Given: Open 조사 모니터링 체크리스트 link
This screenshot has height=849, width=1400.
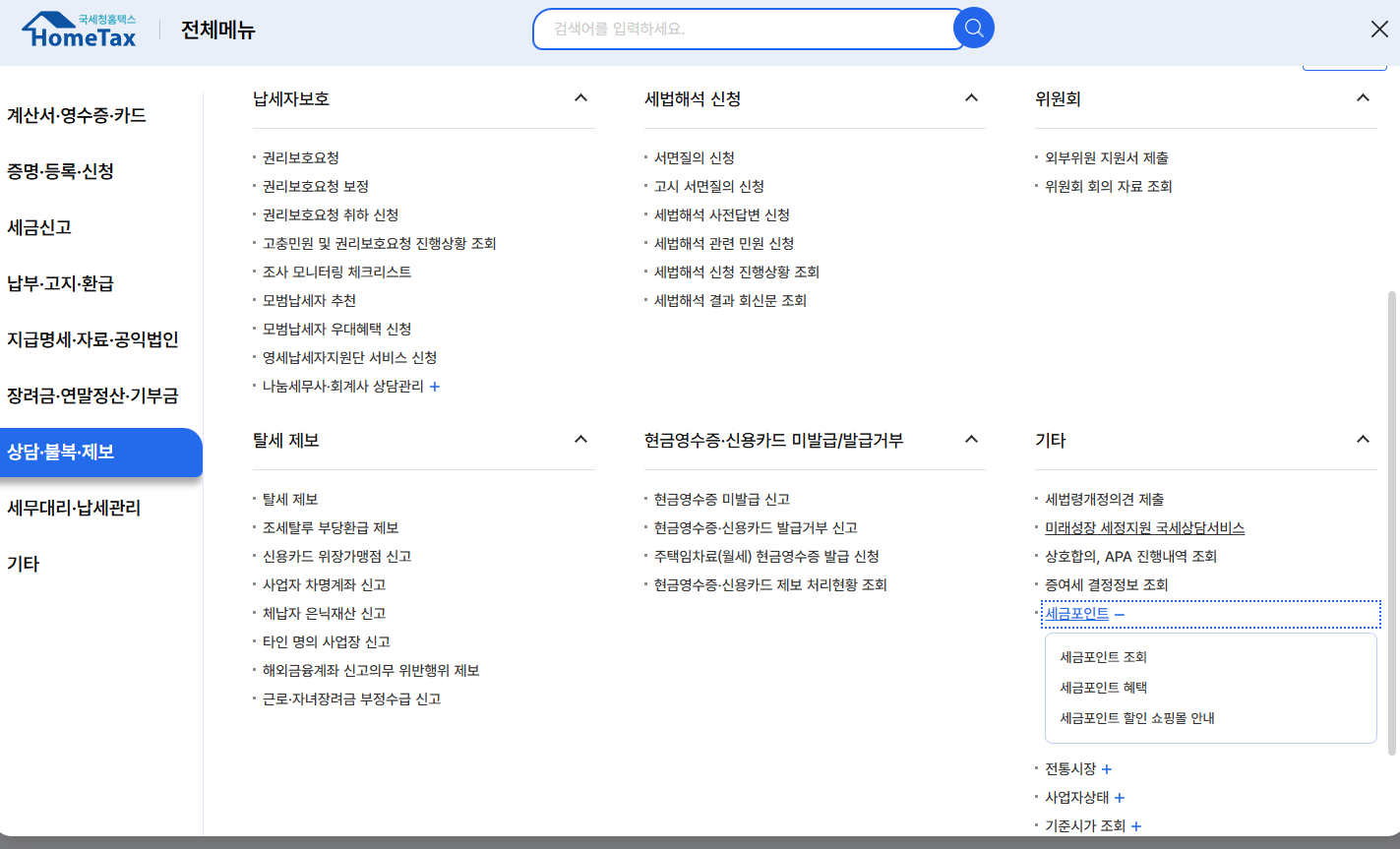Looking at the screenshot, I should (337, 272).
